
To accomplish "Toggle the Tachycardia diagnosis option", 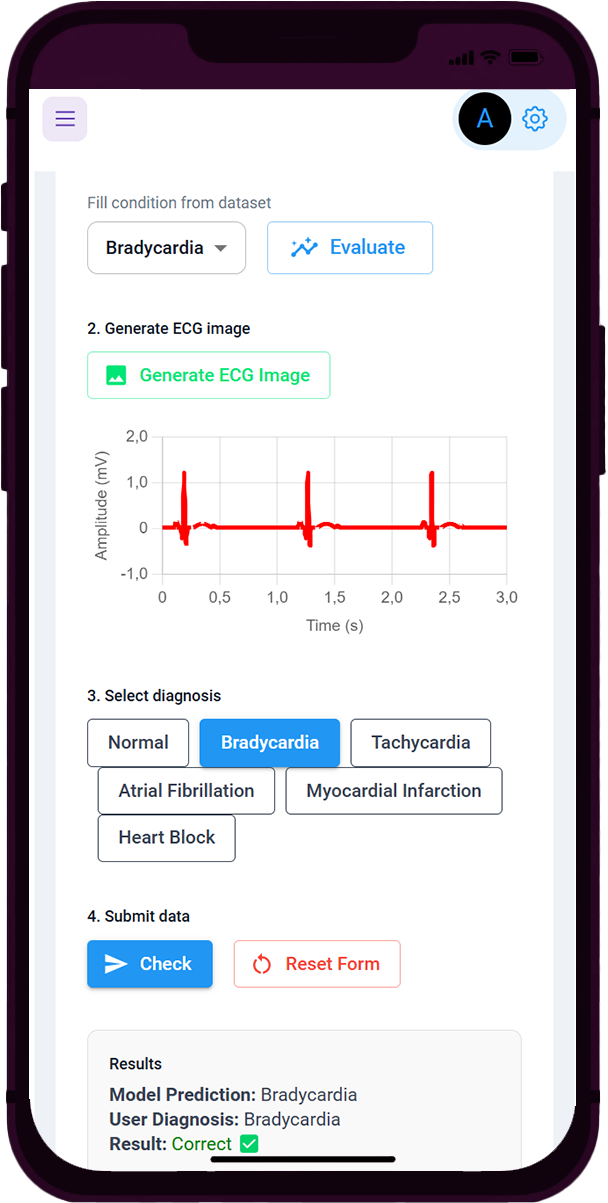I will (x=420, y=743).
